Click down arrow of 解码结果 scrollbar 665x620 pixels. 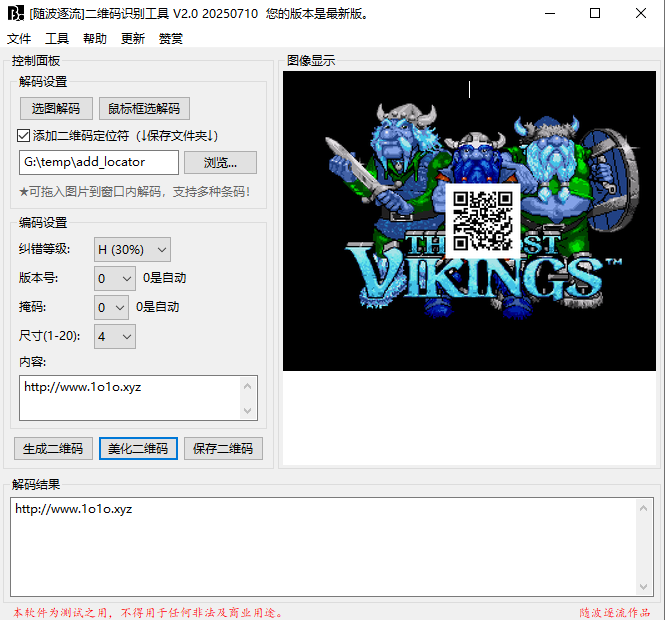click(x=643, y=586)
